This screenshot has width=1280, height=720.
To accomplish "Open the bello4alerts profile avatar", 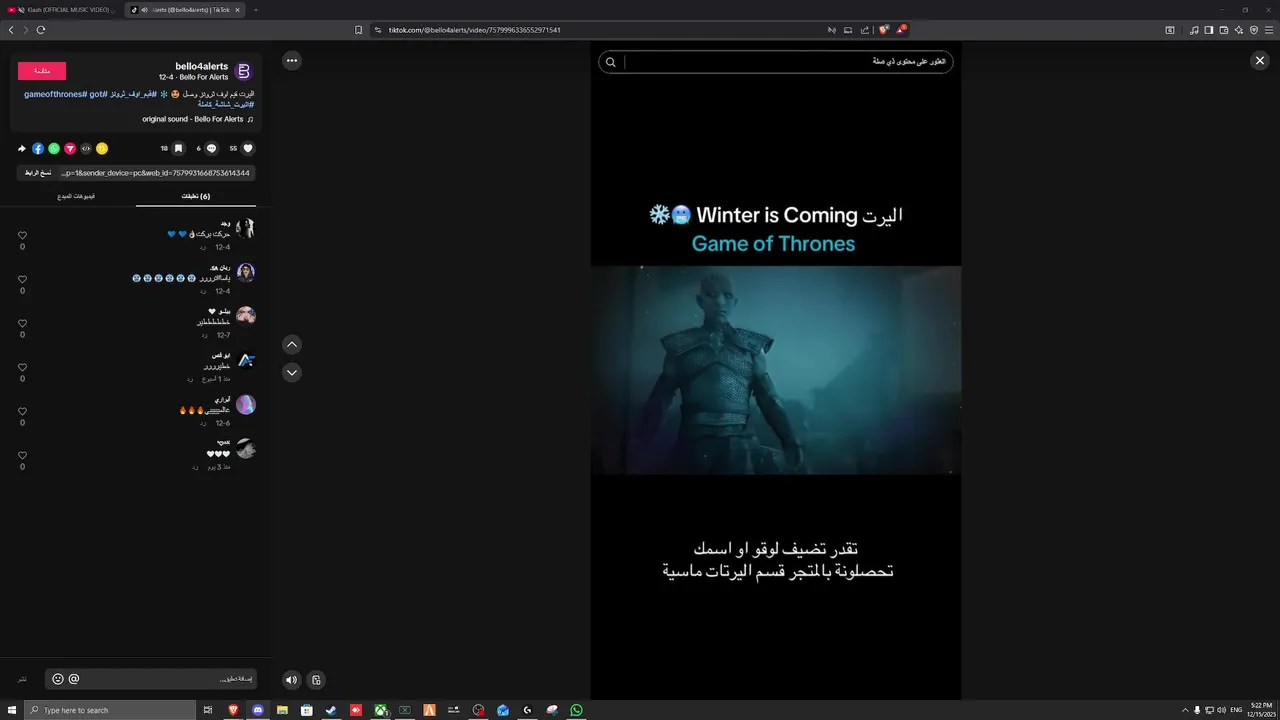I will [244, 71].
